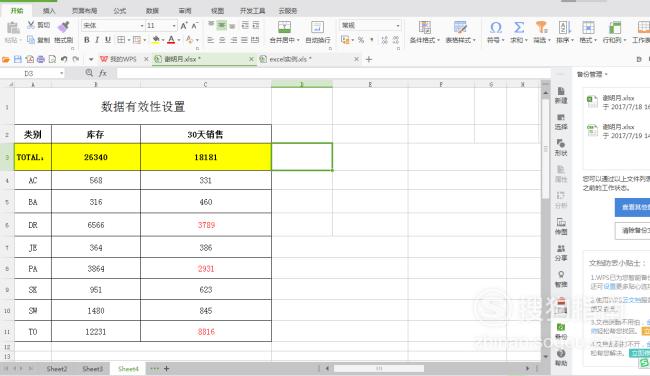Toggle underline formatting

108,40
